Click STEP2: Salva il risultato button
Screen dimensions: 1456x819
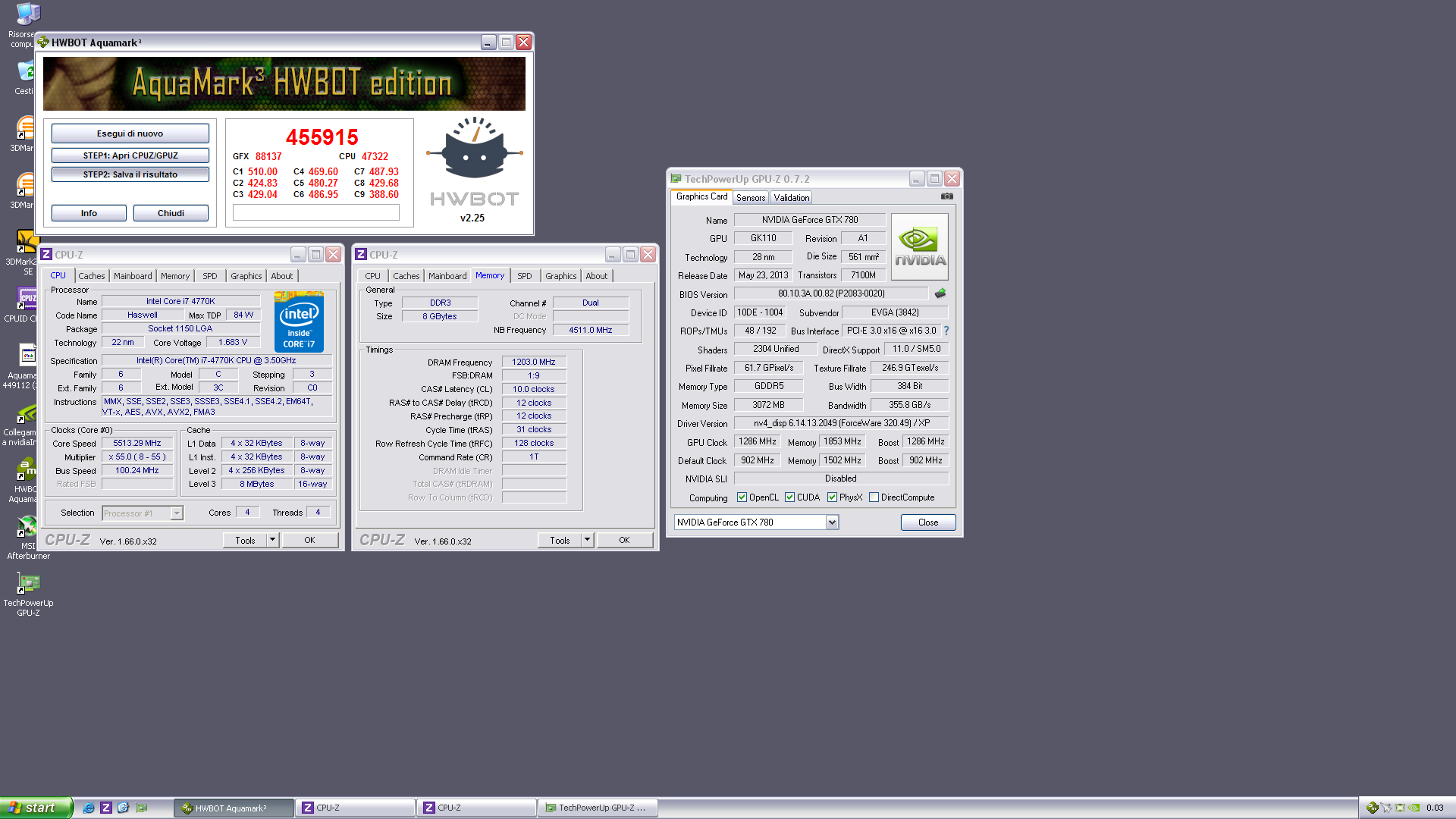[x=130, y=174]
